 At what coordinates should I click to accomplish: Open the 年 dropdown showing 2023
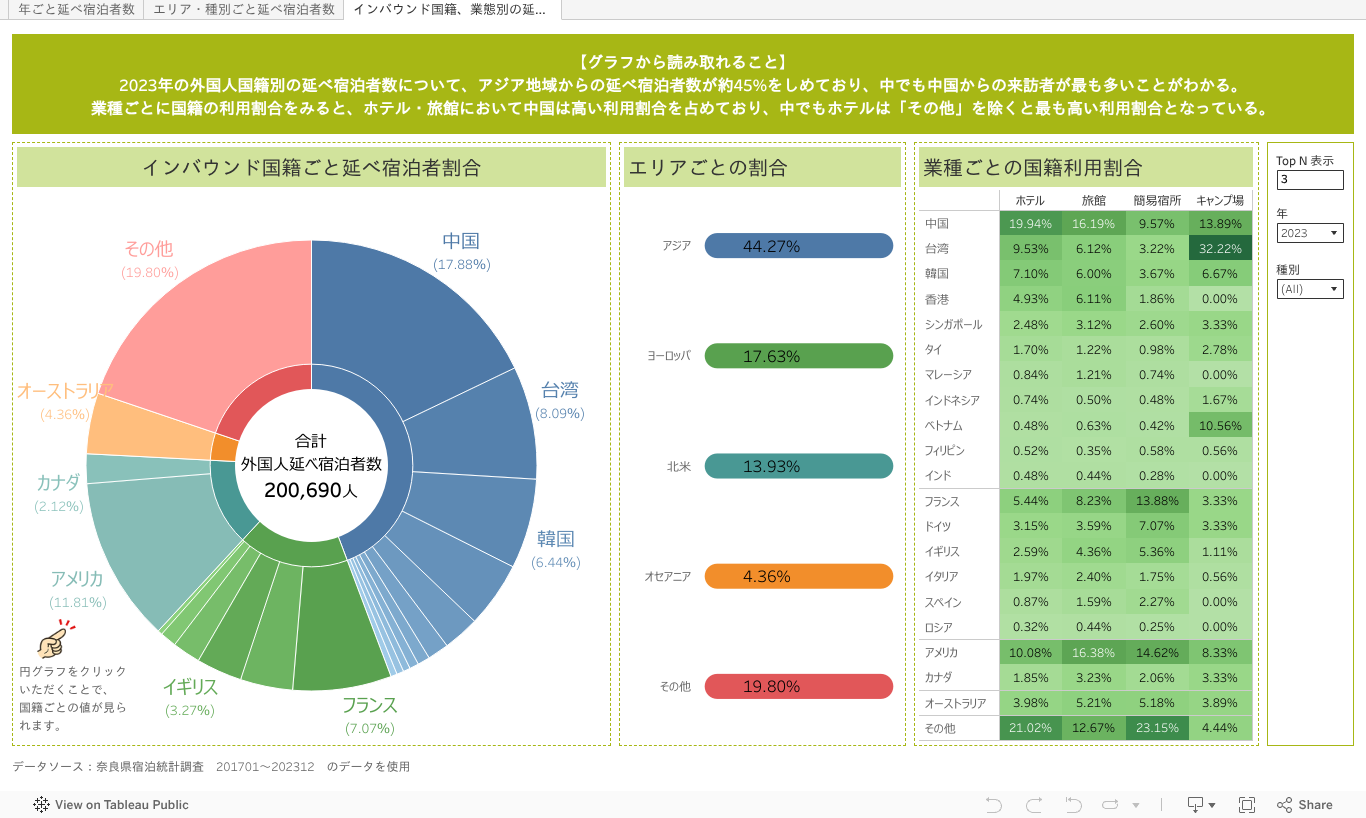coord(1310,233)
